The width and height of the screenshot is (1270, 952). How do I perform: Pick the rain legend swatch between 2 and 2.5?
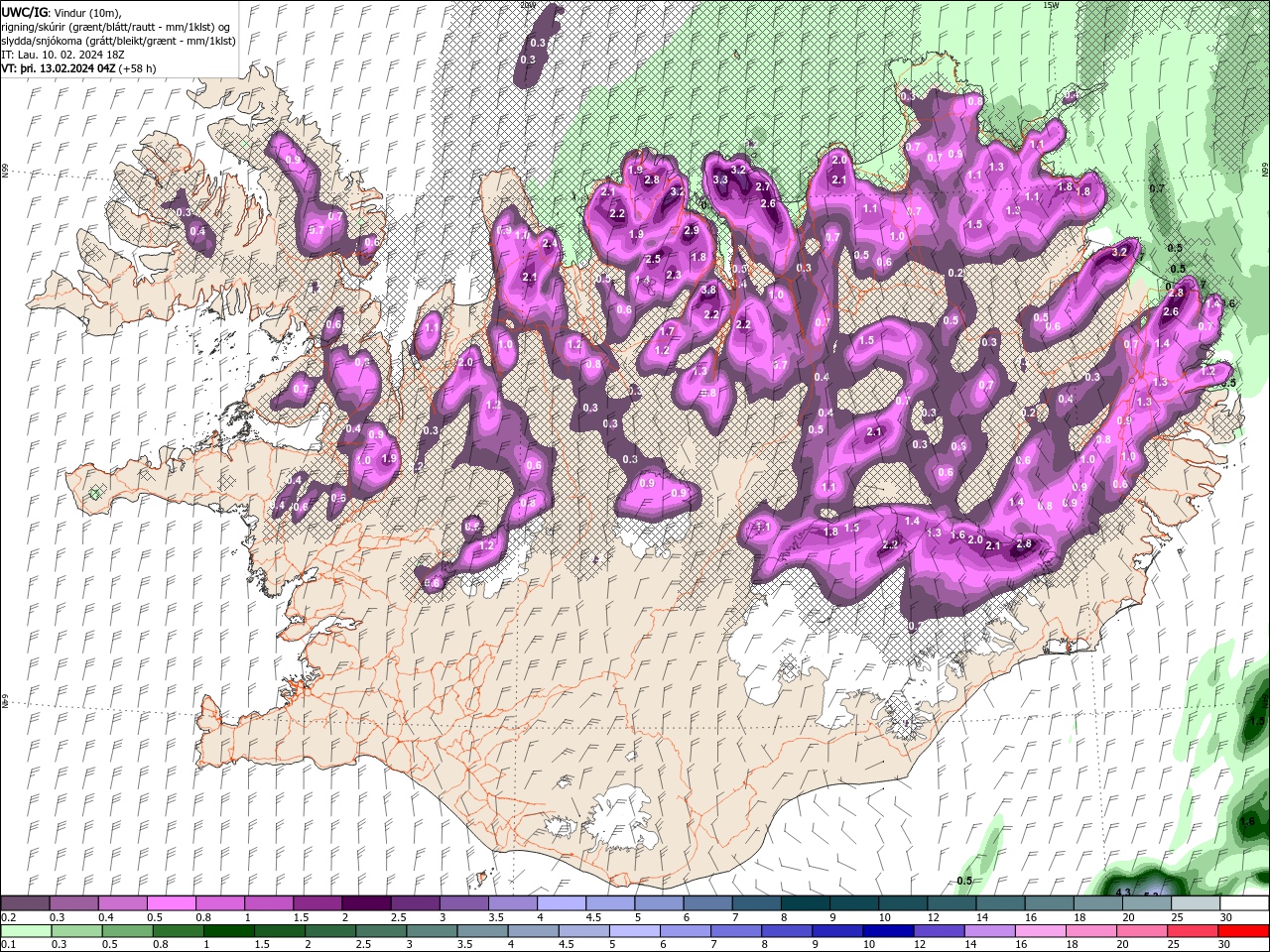pos(329,931)
